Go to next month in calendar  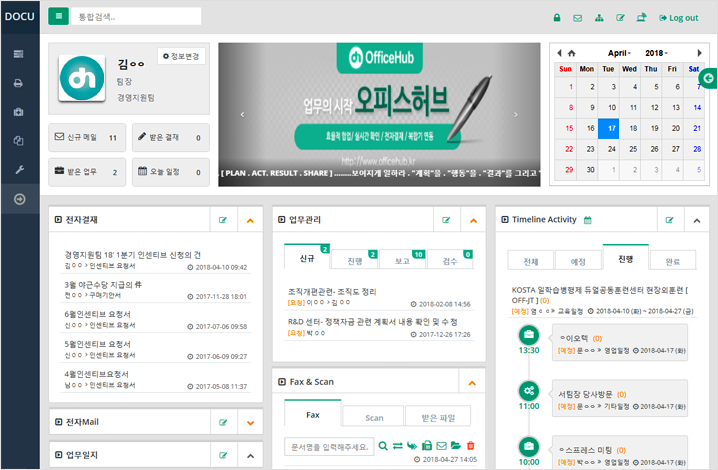[700, 53]
